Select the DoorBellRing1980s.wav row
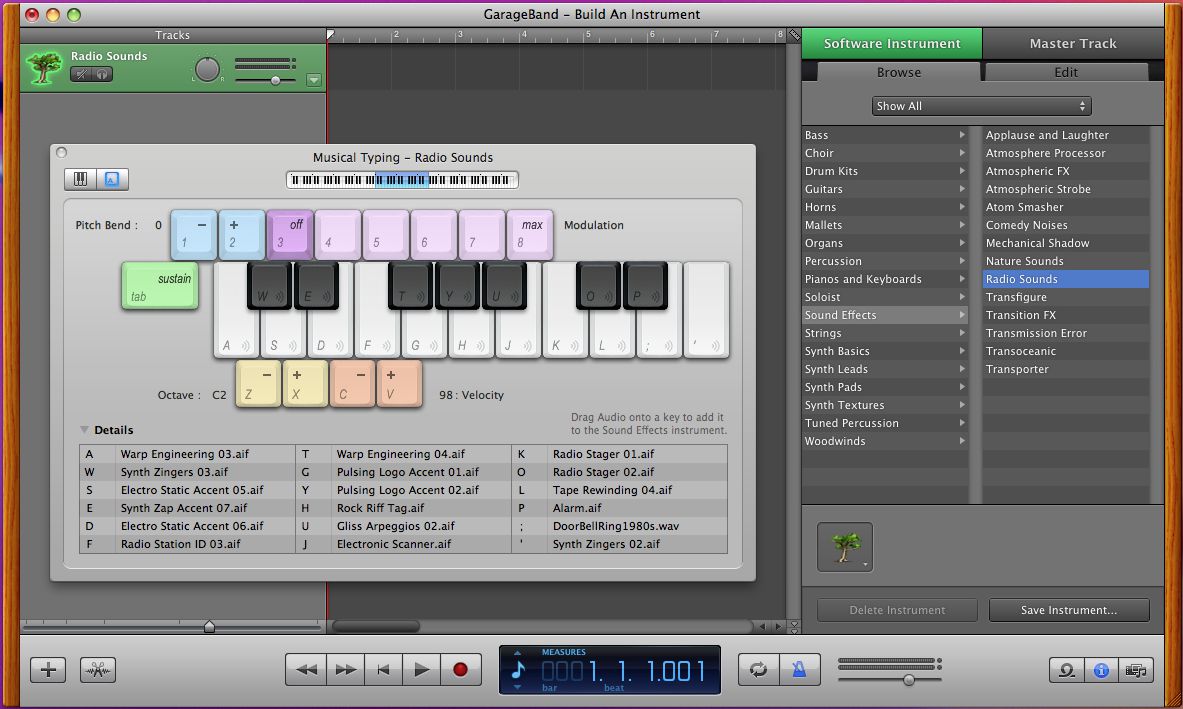The width and height of the screenshot is (1183, 709). point(619,526)
